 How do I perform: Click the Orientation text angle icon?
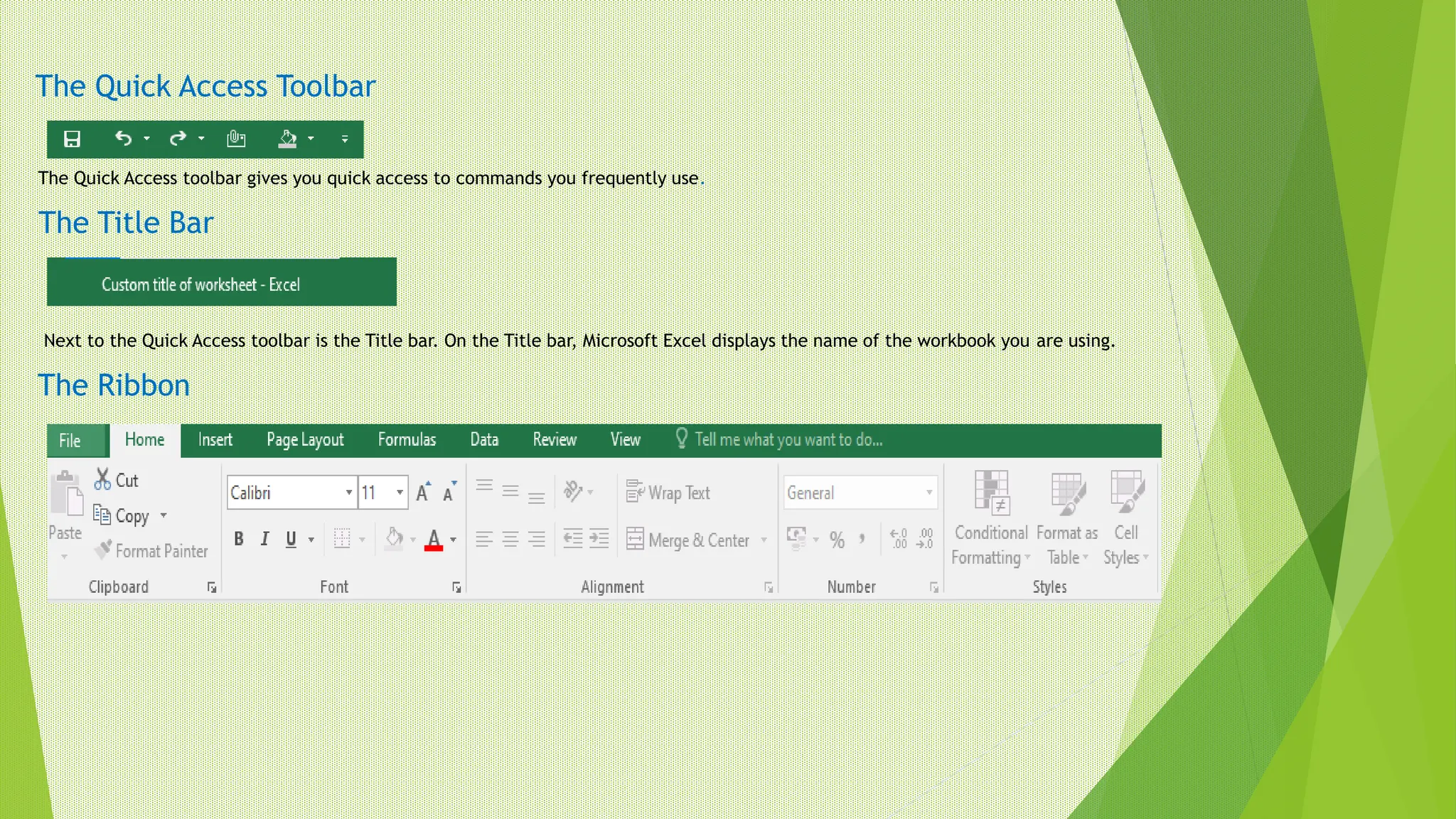tap(573, 491)
